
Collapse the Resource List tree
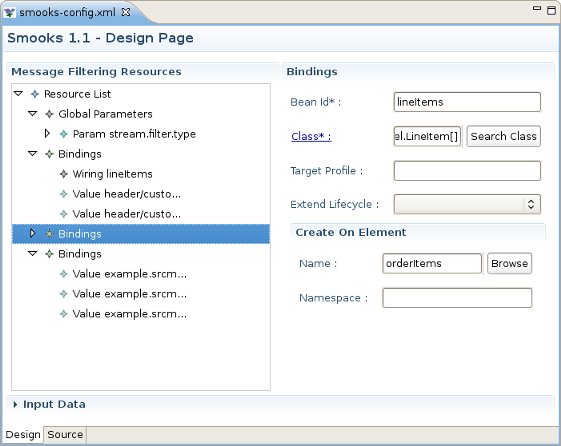18,94
